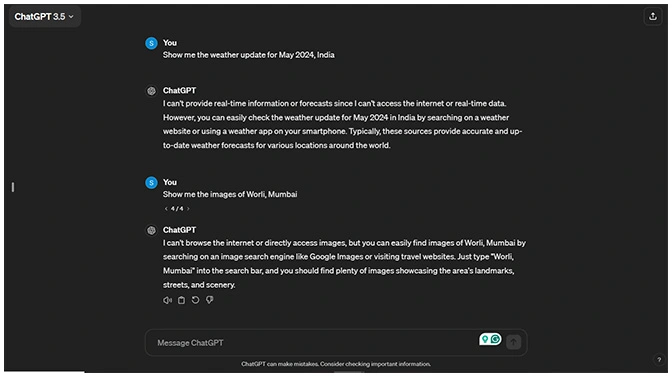Click the Grammarly extension badge in the input
The height and width of the screenshot is (377, 672).
click(490, 339)
